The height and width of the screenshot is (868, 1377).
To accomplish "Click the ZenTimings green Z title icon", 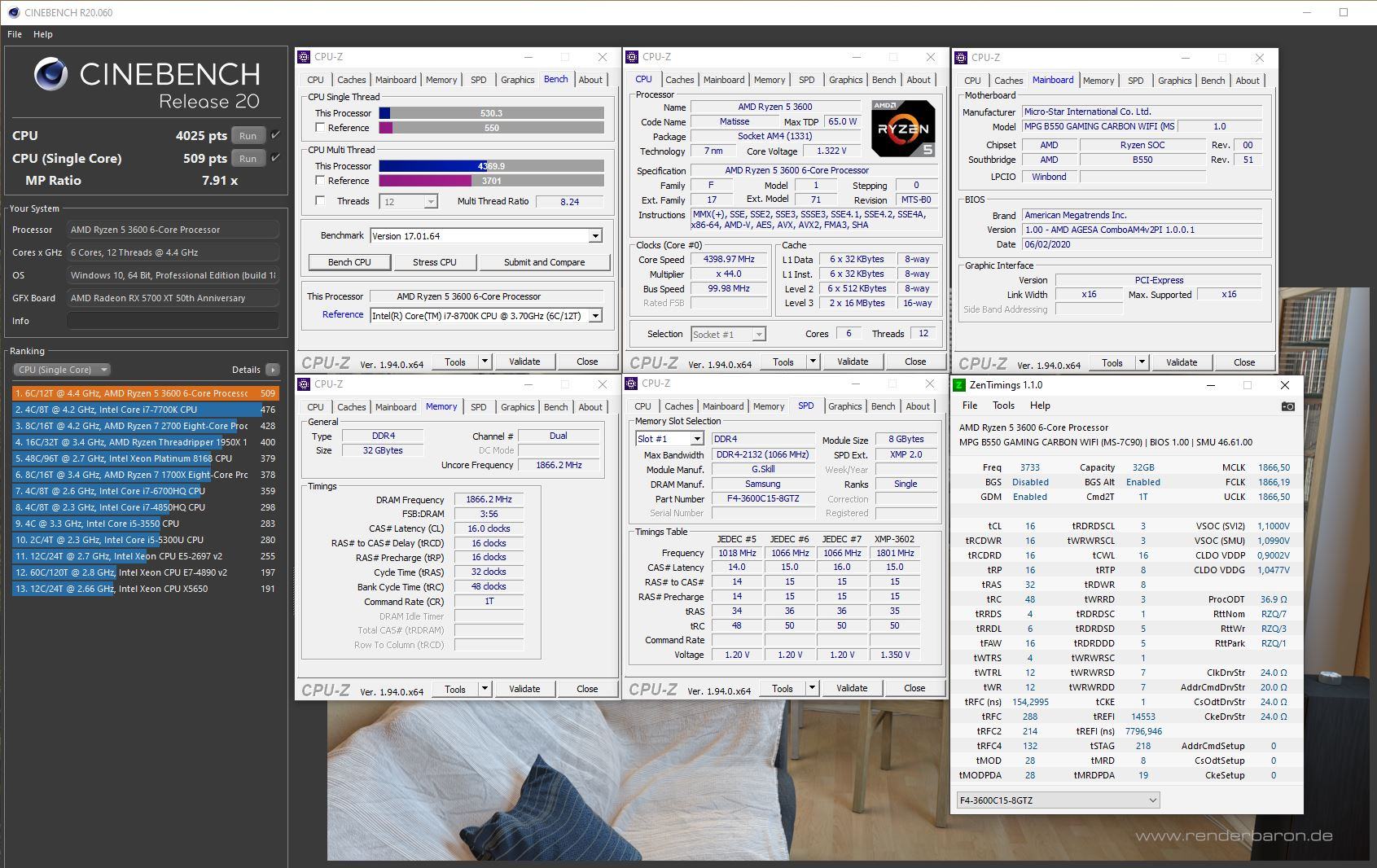I will [x=959, y=385].
